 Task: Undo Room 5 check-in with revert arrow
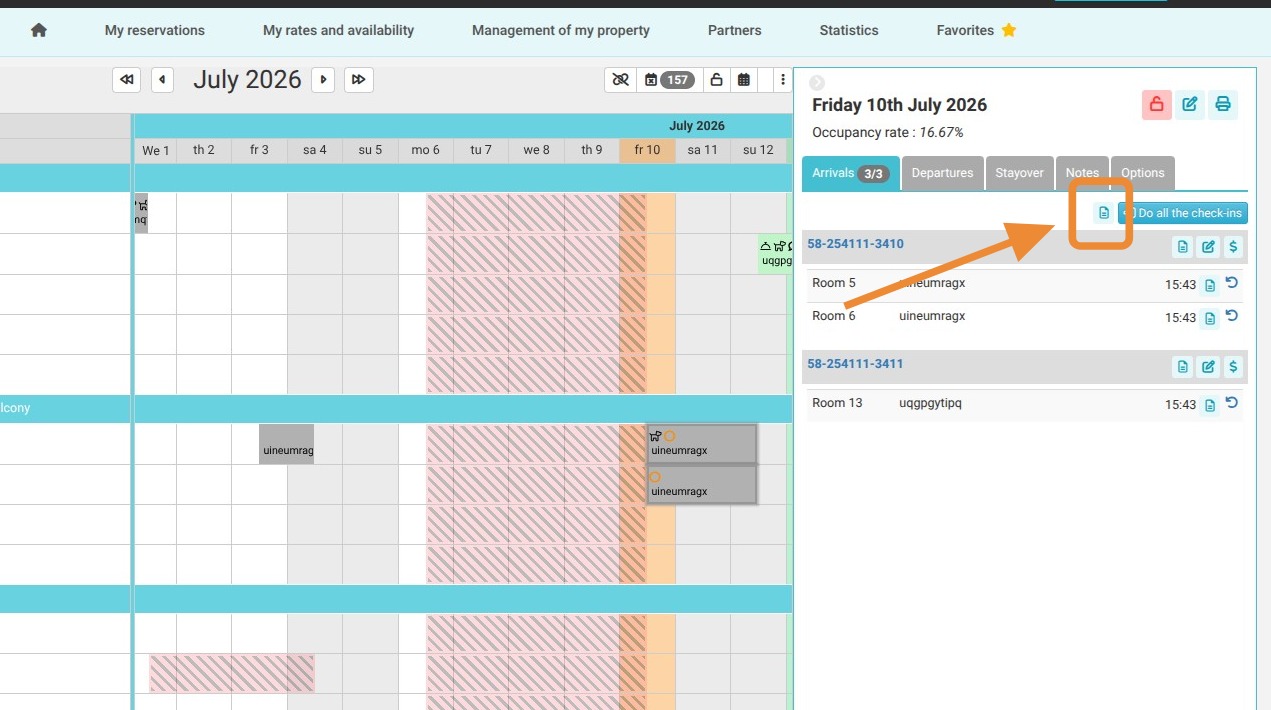(1232, 284)
